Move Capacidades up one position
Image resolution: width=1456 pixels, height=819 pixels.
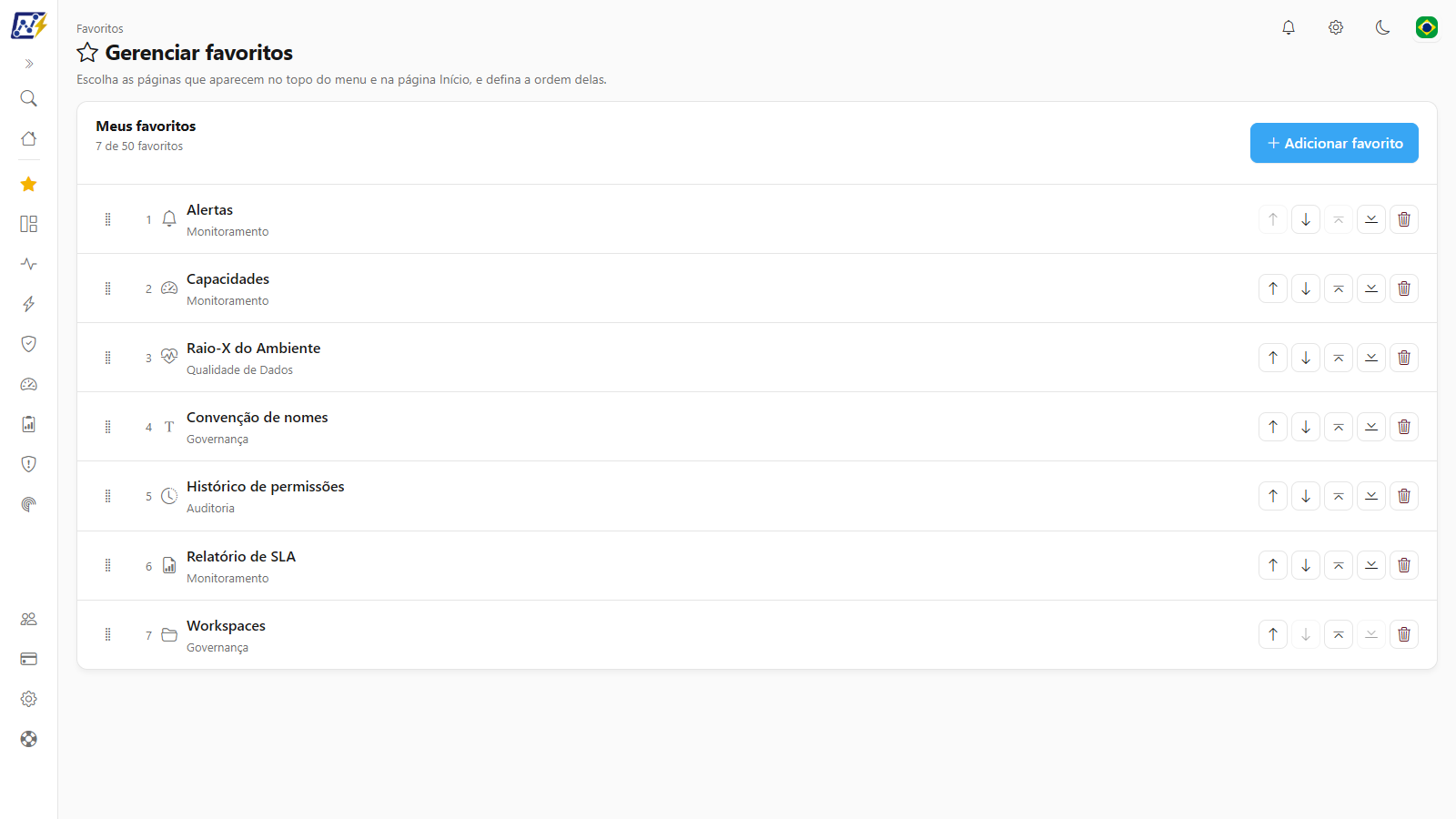click(1273, 288)
